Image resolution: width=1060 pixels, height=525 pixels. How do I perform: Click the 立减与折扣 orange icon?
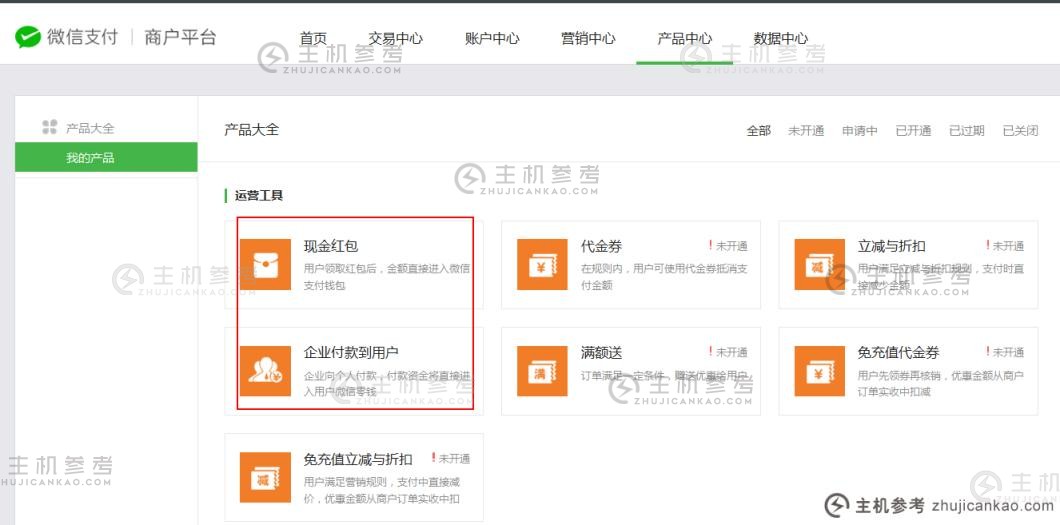click(819, 264)
